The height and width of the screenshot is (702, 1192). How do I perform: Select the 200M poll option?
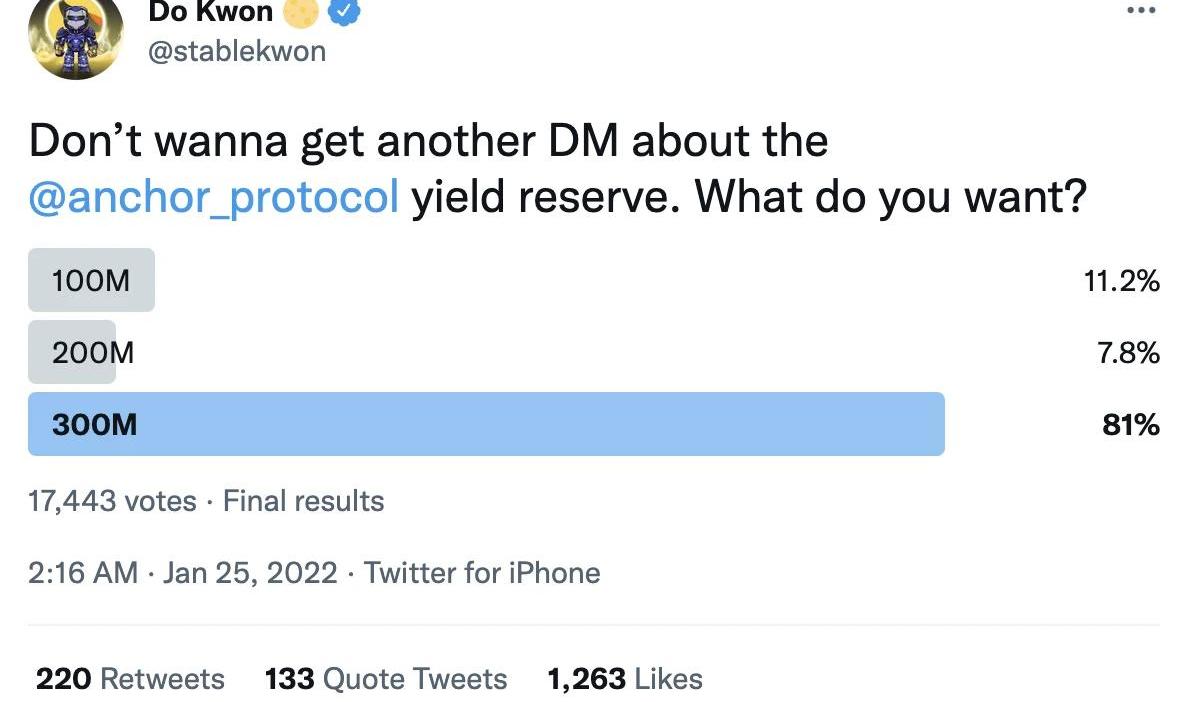(x=92, y=352)
